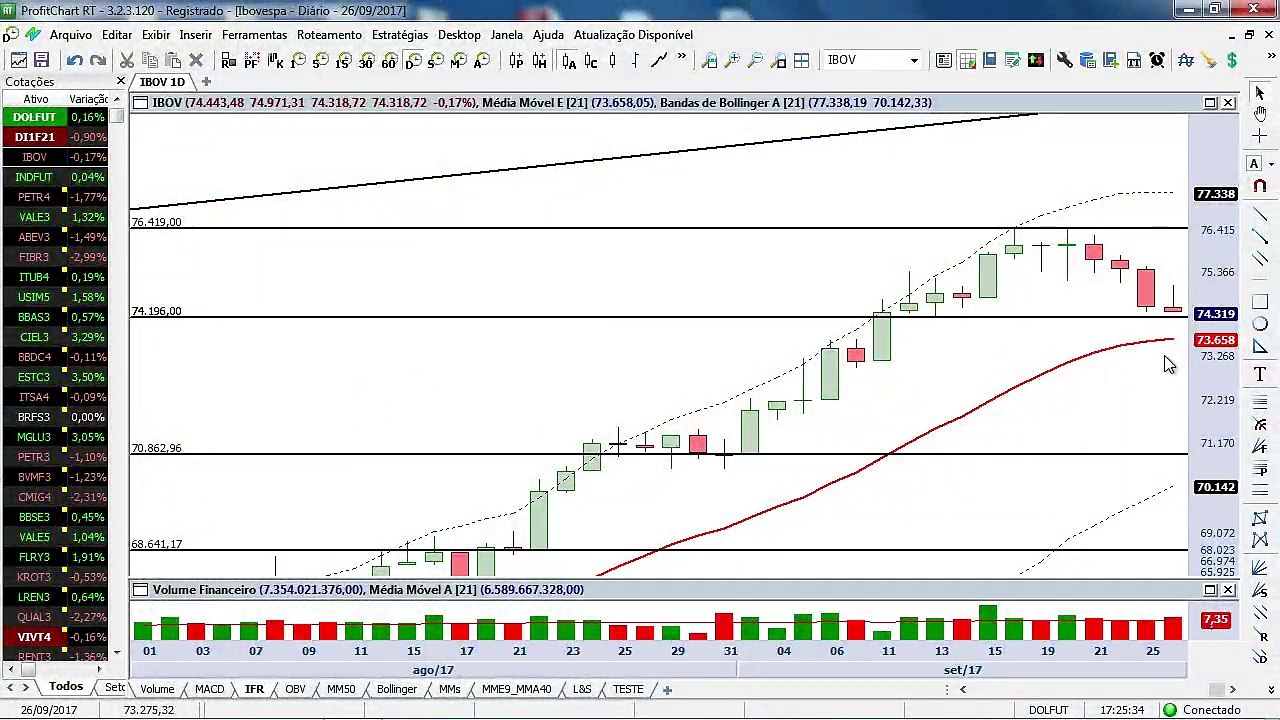Screen dimensions: 1280x720
Task: Close the Cotações panel
Action: pyautogui.click(x=121, y=81)
